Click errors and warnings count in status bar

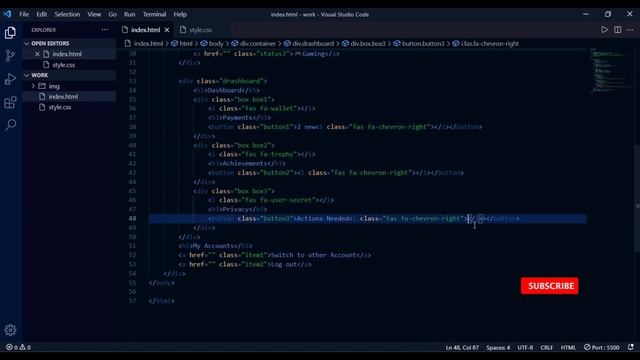point(18,347)
